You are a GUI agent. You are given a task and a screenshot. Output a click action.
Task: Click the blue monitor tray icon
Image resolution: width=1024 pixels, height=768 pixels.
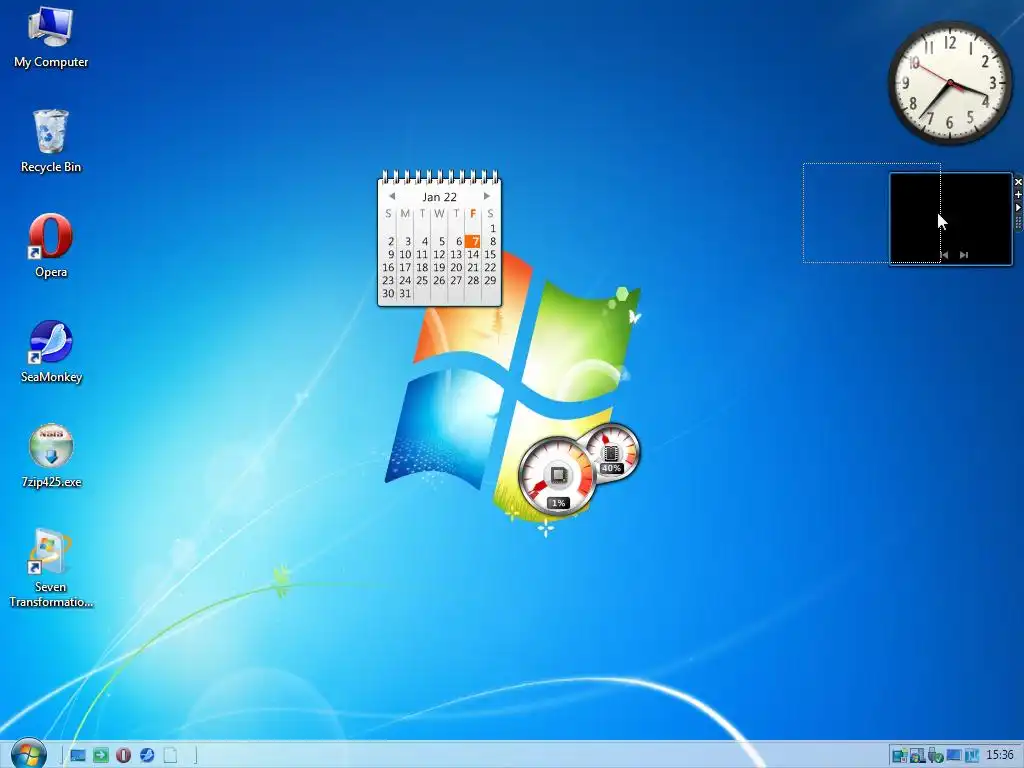pyautogui.click(x=953, y=756)
